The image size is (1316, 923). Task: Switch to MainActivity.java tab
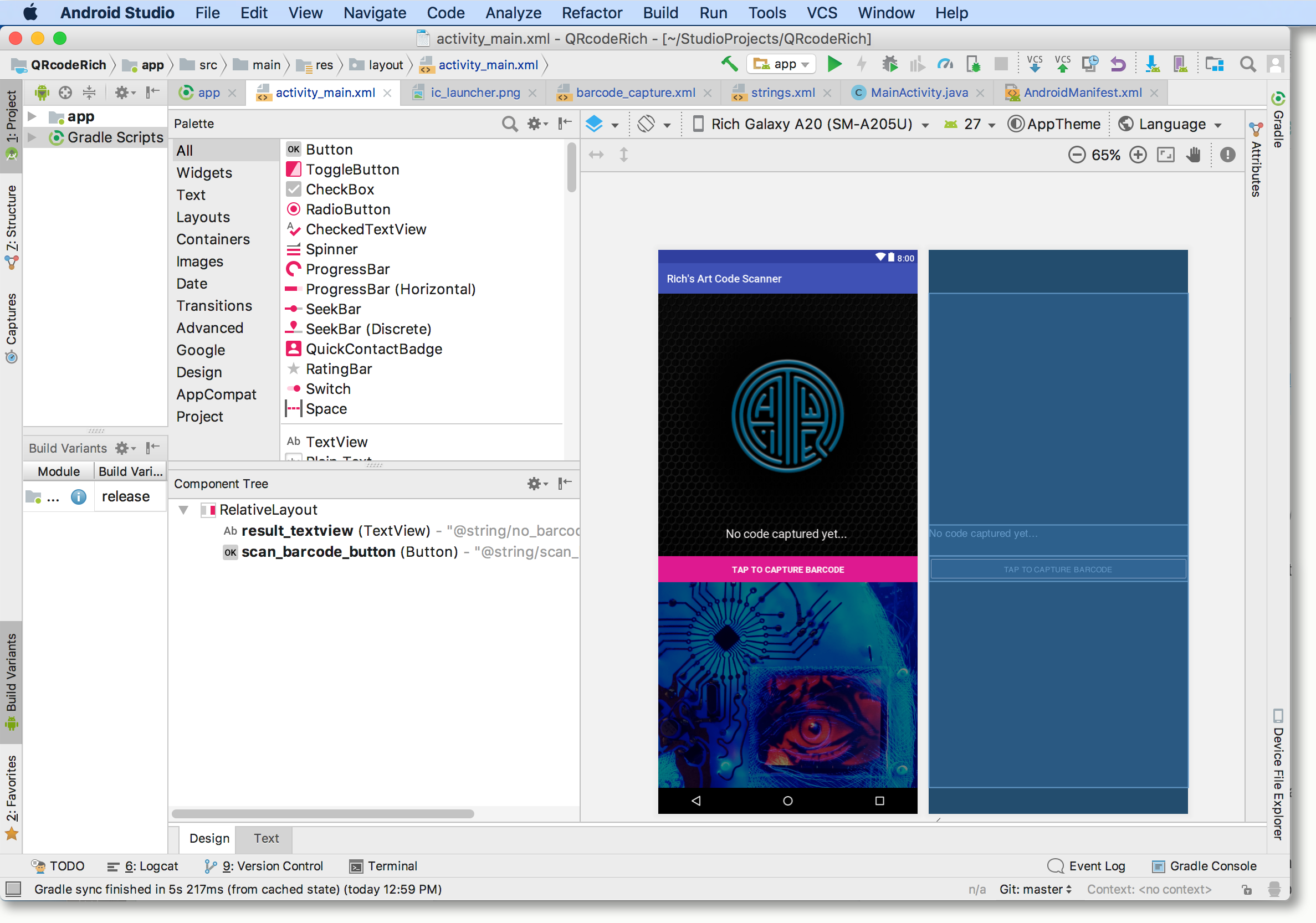tap(919, 93)
